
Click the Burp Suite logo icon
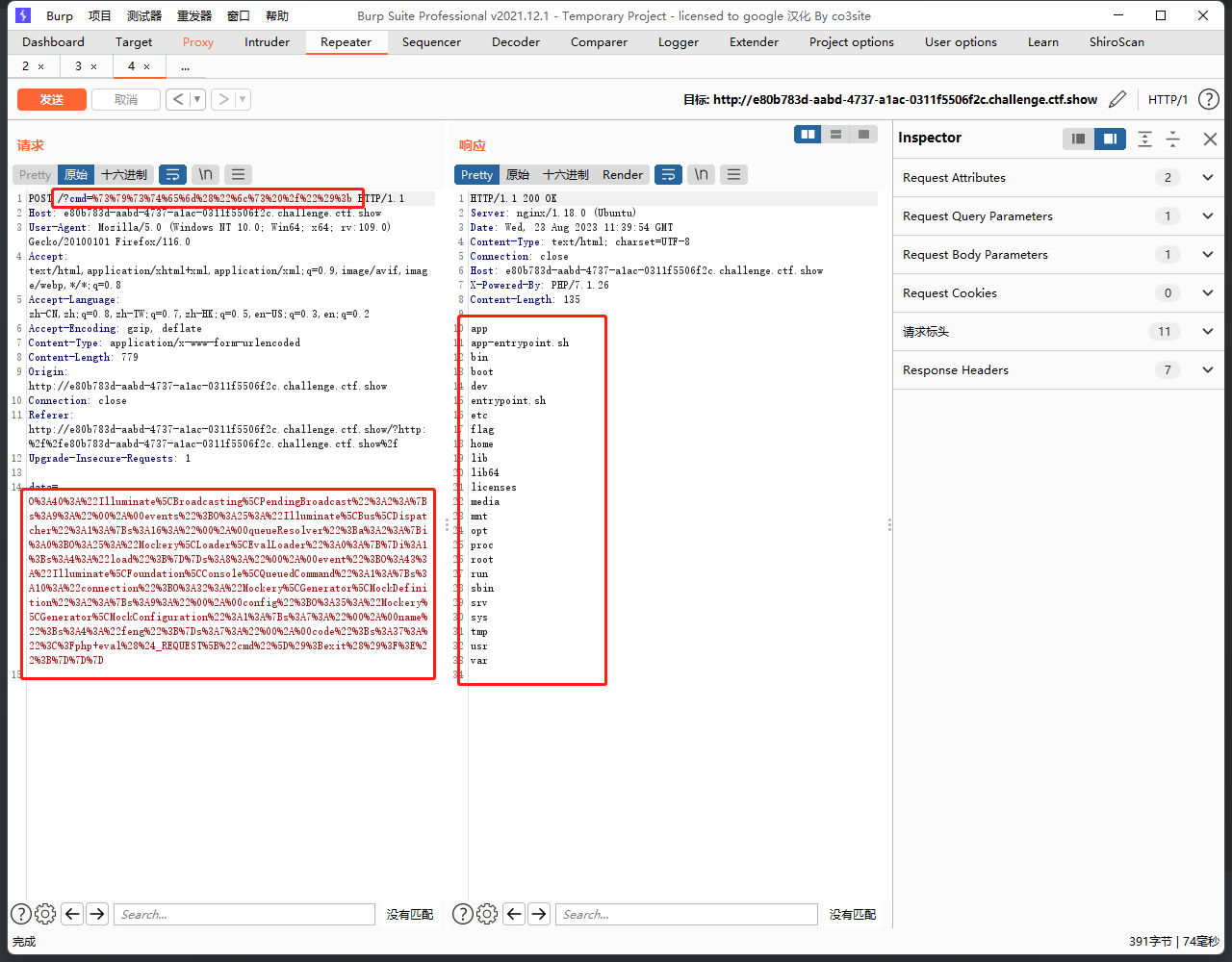[23, 15]
